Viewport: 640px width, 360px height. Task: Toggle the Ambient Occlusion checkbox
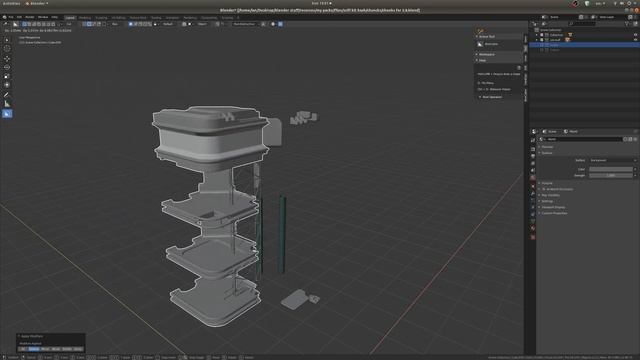pos(544,189)
